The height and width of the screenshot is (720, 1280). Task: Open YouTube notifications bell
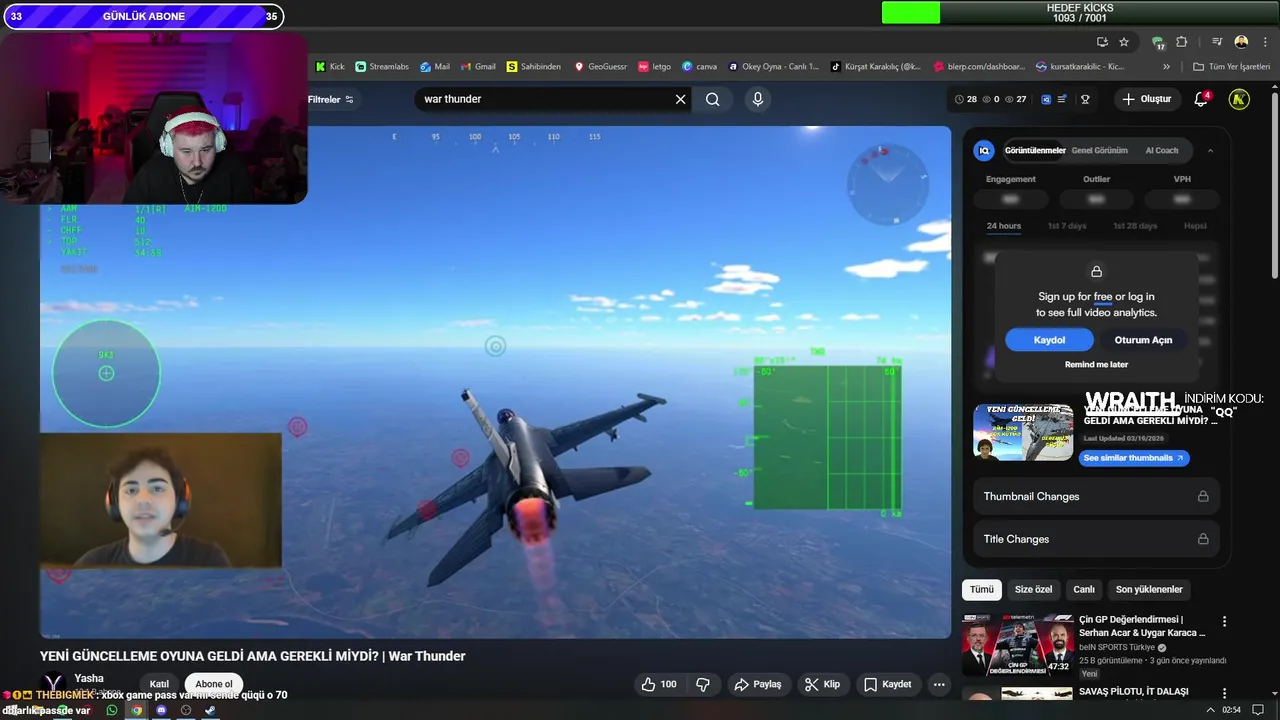click(1202, 99)
